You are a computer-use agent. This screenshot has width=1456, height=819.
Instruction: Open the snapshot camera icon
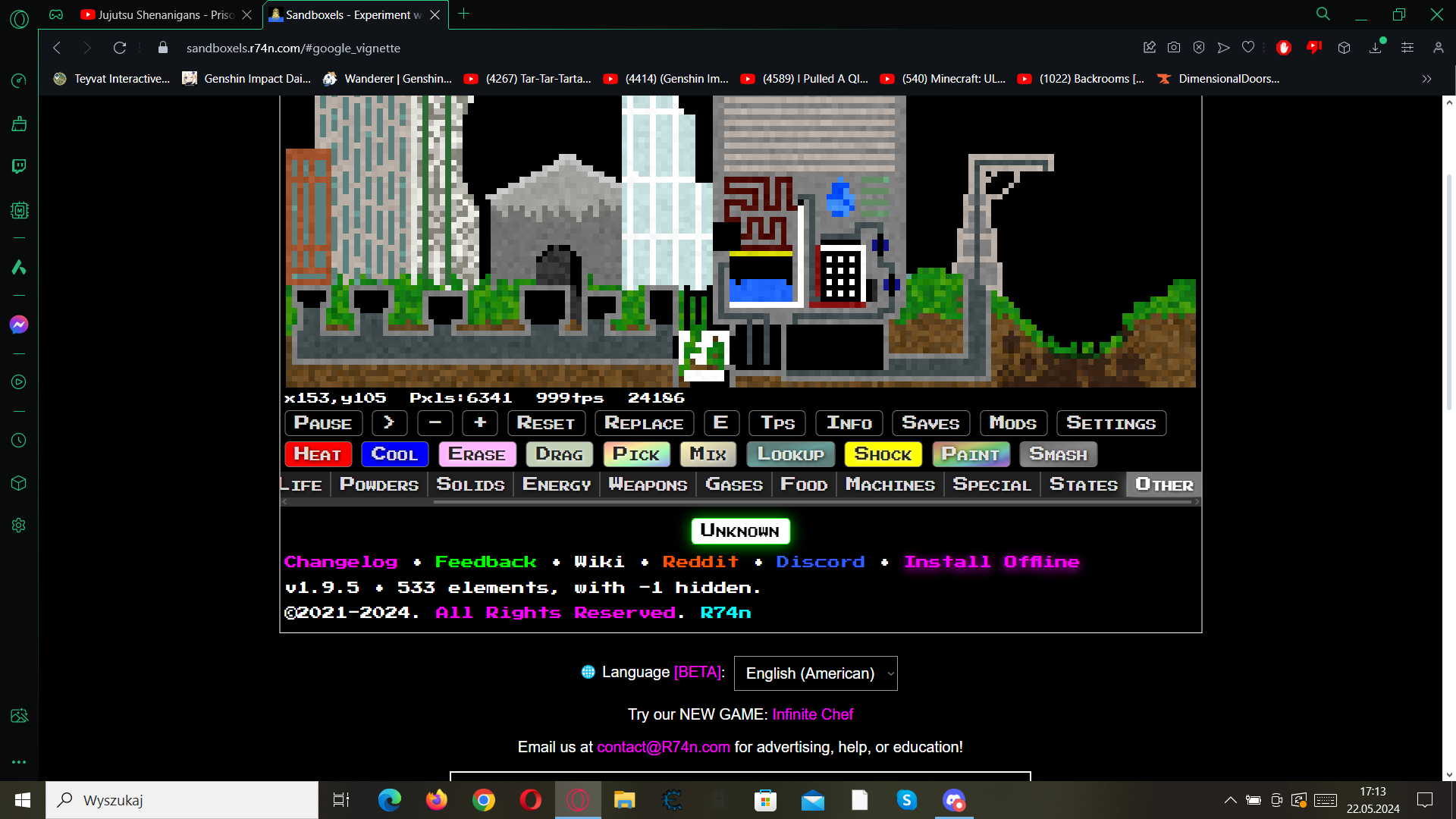click(1174, 48)
